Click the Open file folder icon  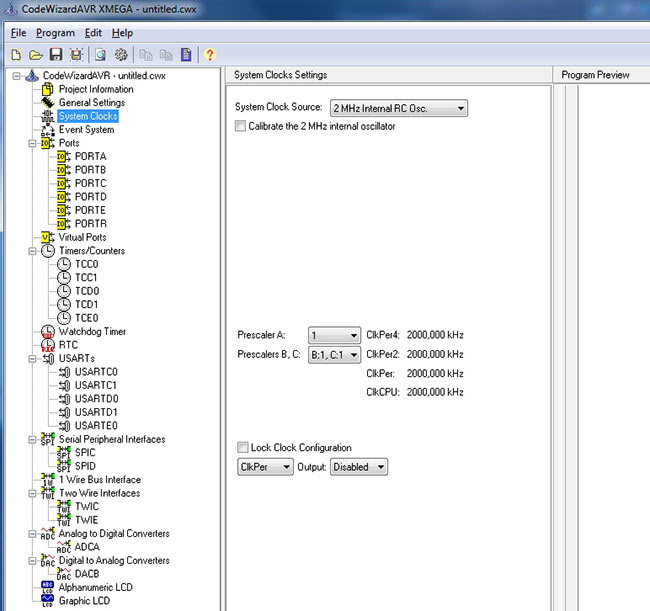tap(36, 54)
